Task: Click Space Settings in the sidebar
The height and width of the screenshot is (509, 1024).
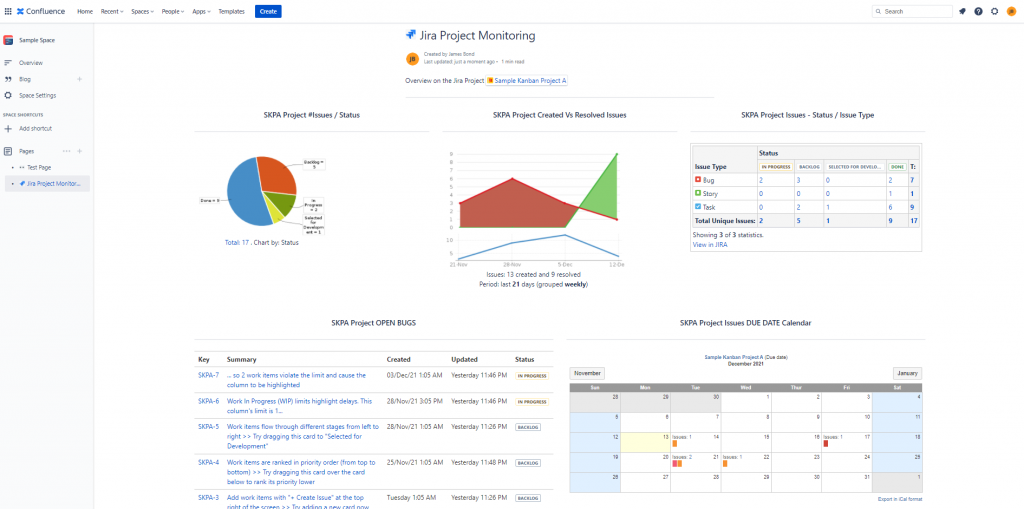Action: point(37,95)
